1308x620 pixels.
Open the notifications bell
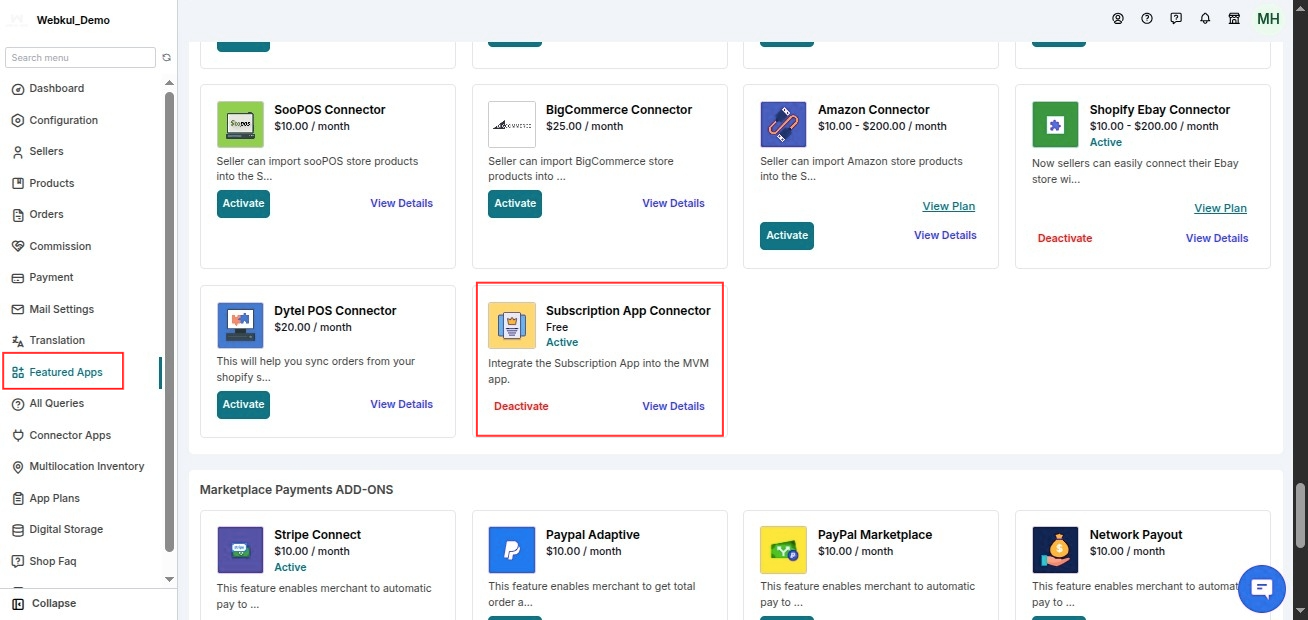[1205, 19]
